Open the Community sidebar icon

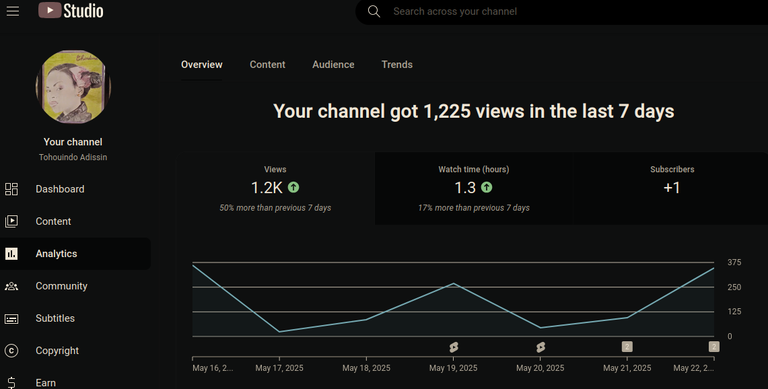[11, 286]
